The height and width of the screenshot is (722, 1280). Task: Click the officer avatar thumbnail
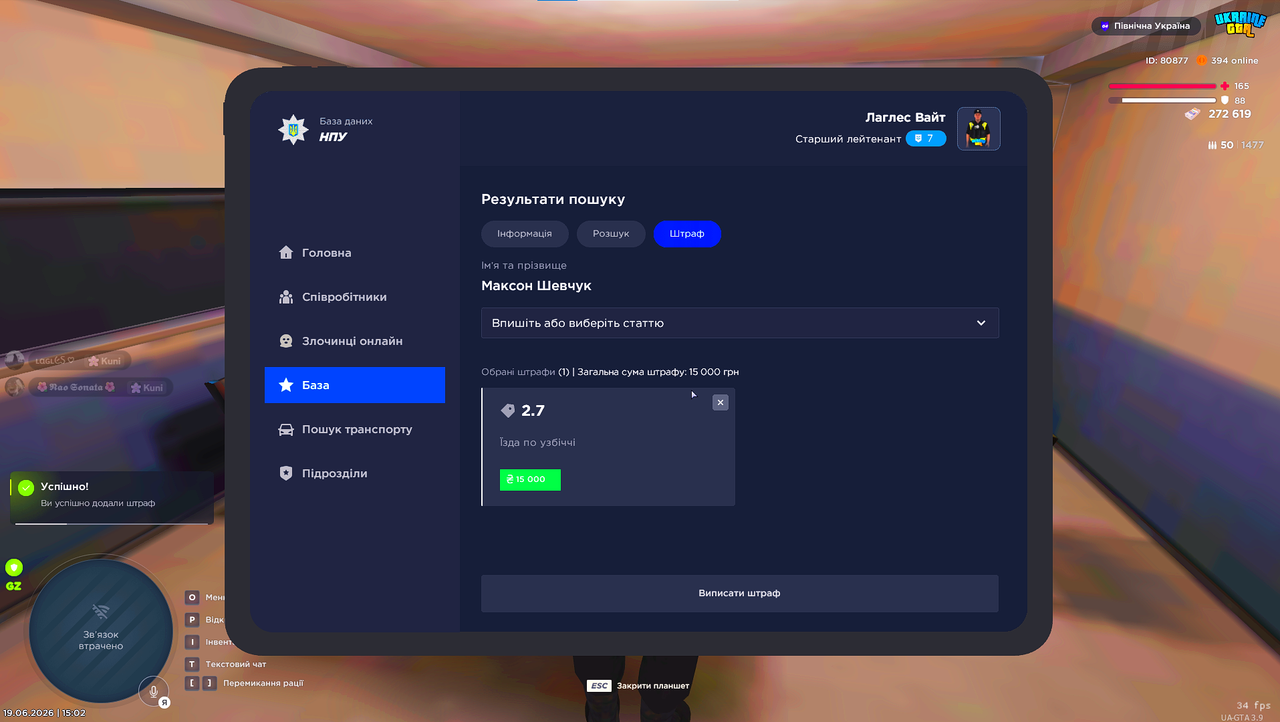pyautogui.click(x=979, y=129)
